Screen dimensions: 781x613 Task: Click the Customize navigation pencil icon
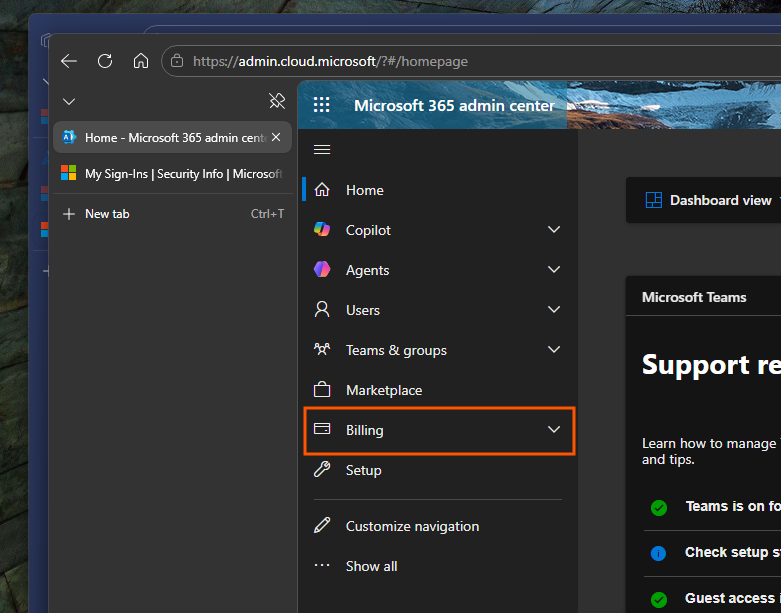point(322,525)
